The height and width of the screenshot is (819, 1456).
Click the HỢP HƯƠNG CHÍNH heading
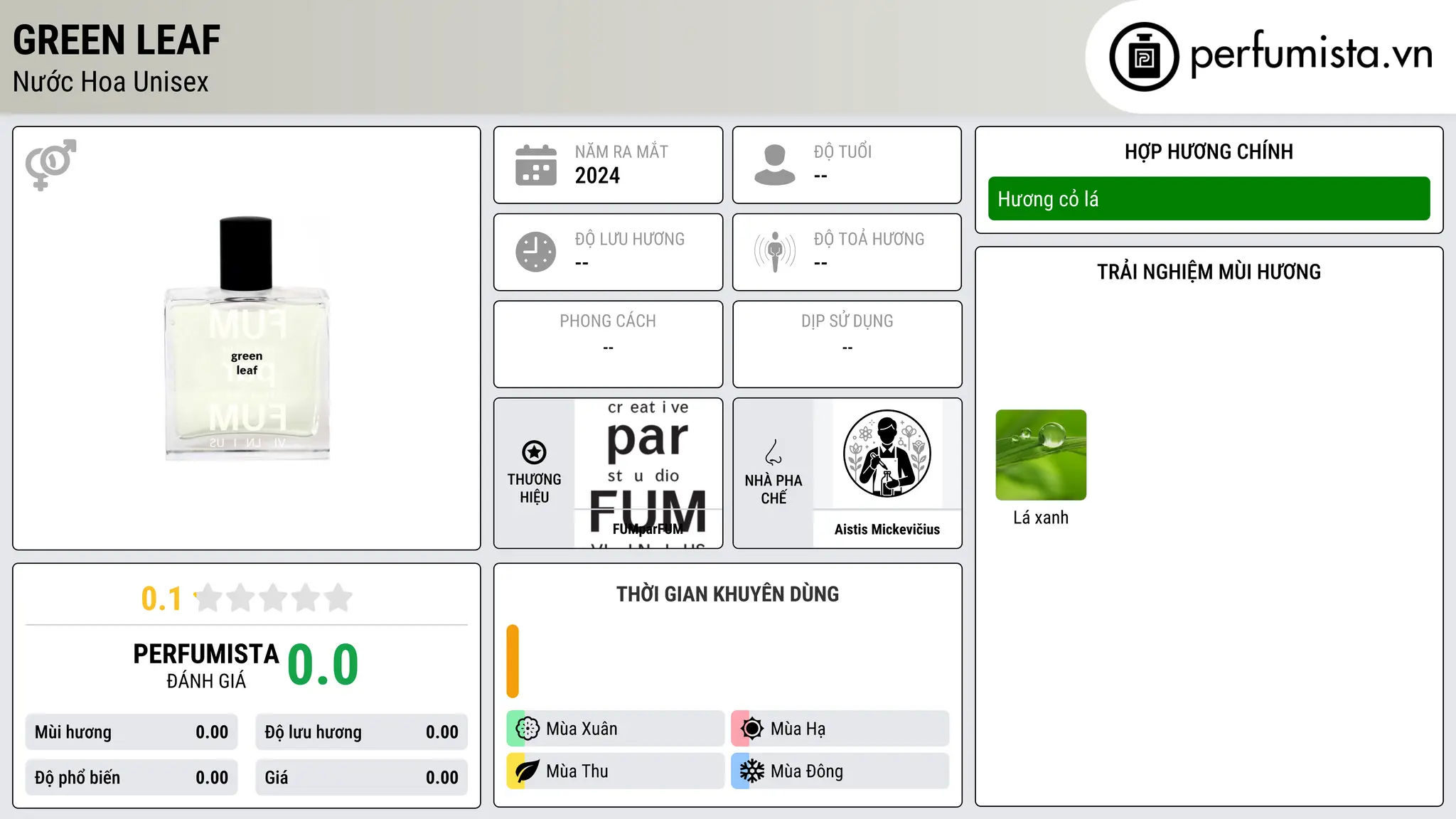pos(1209,151)
